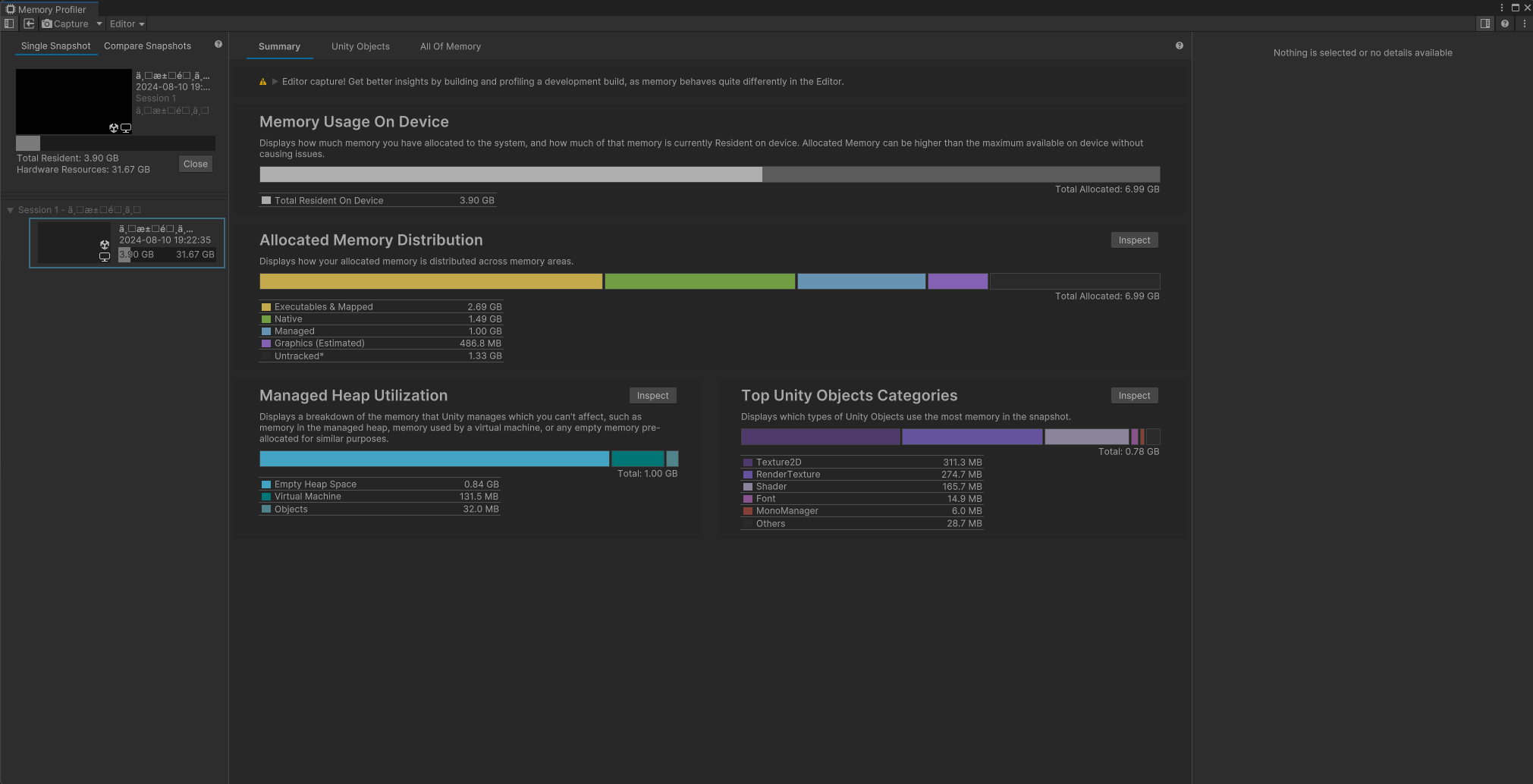Open the All Of Memory tab
This screenshot has height=784, width=1533.
point(451,46)
